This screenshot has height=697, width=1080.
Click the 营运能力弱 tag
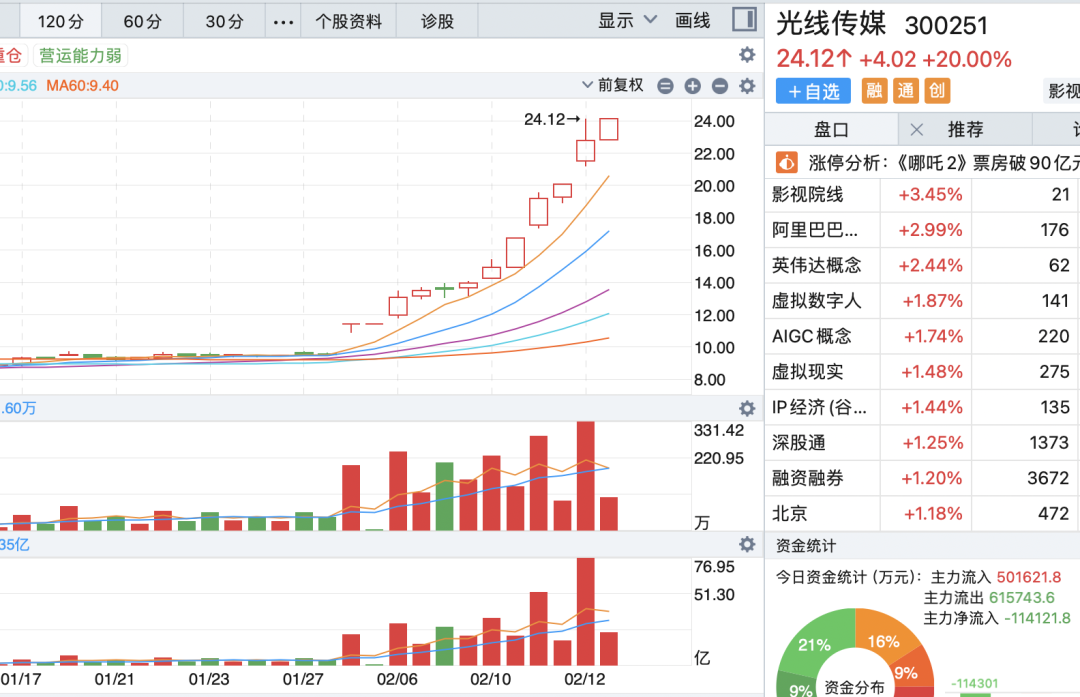81,56
